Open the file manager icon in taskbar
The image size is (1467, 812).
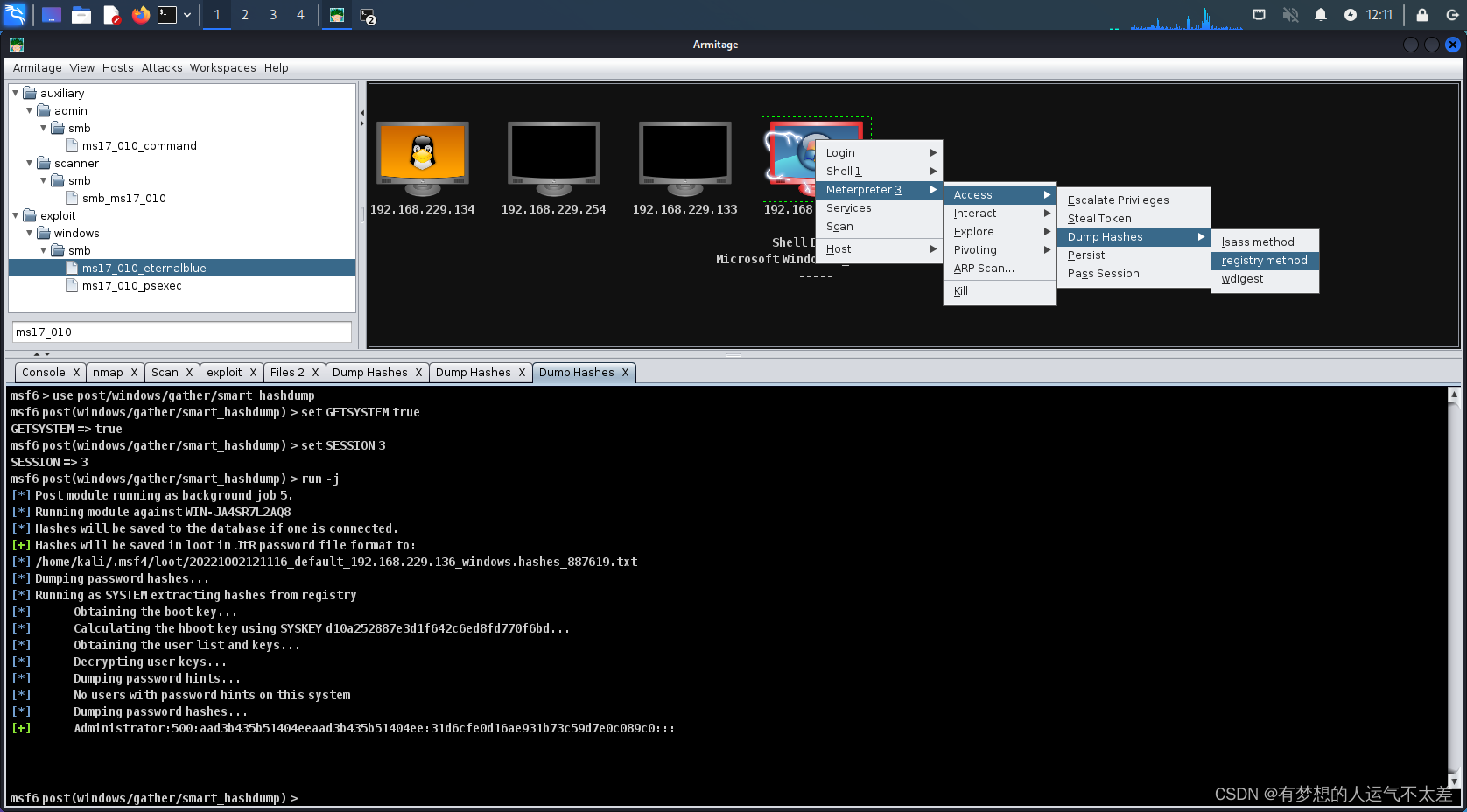[81, 15]
